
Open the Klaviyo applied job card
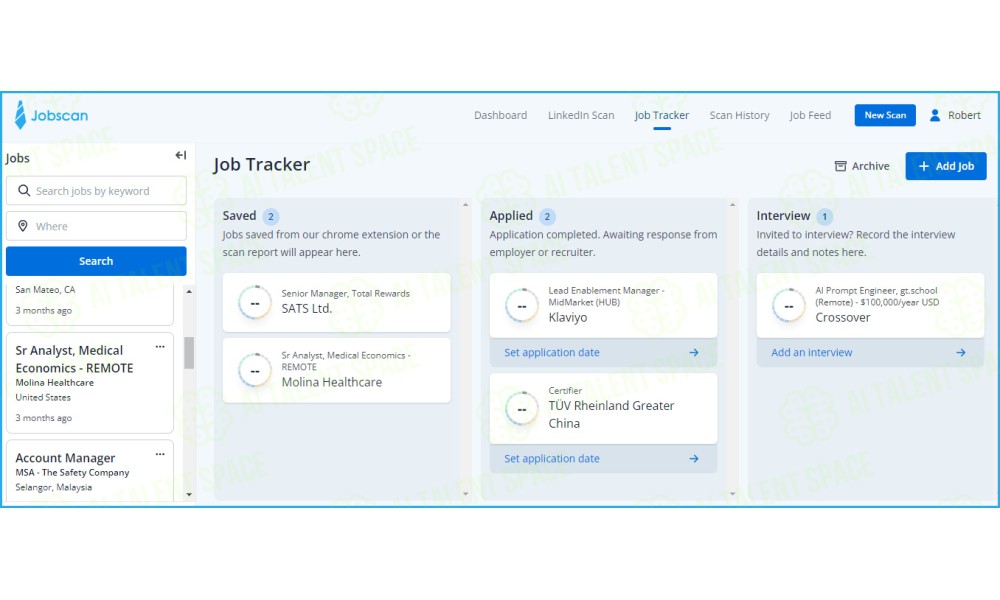tap(603, 305)
